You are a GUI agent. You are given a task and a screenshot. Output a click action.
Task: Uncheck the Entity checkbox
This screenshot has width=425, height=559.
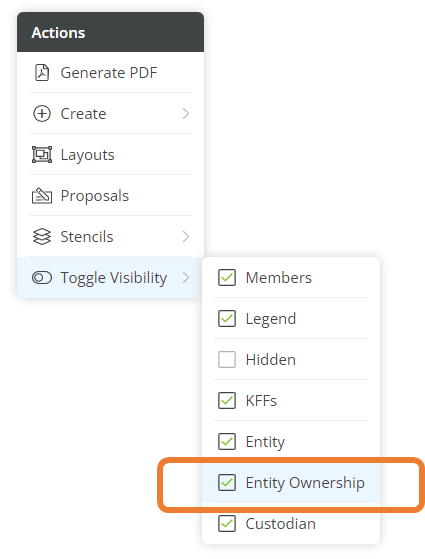[x=227, y=441]
